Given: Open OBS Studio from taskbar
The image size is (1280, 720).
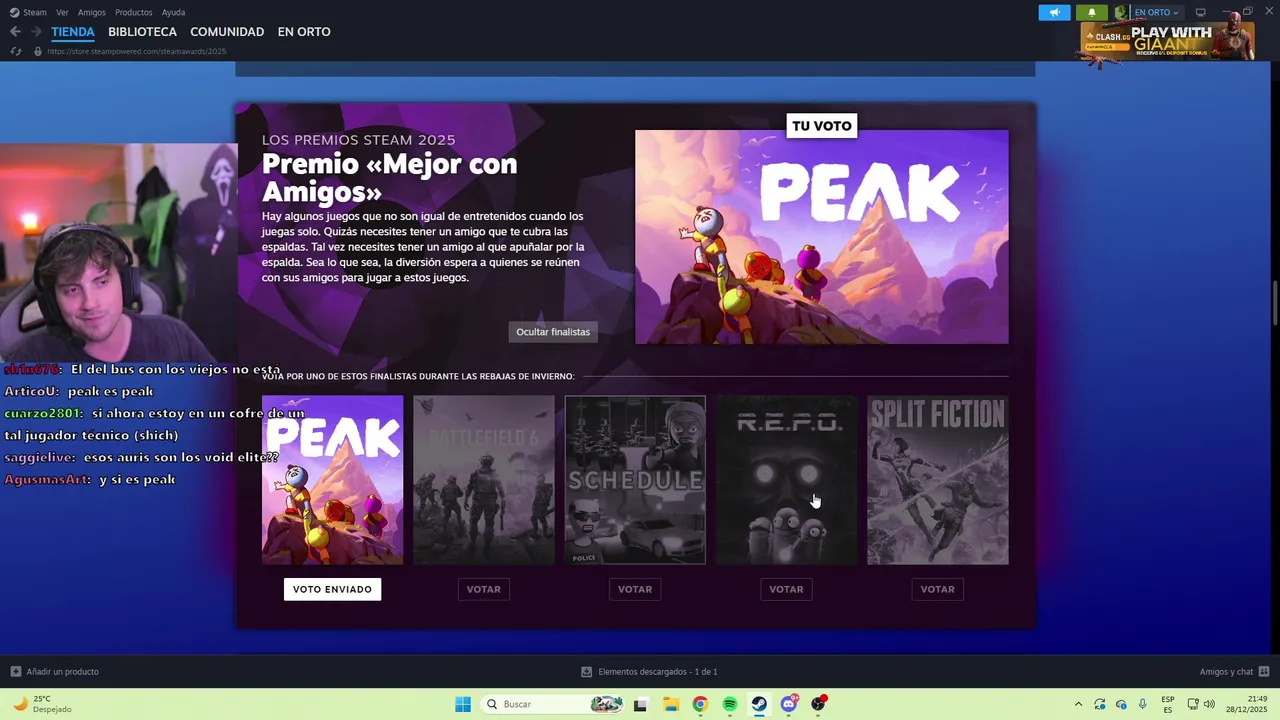Looking at the screenshot, I should pyautogui.click(x=819, y=704).
